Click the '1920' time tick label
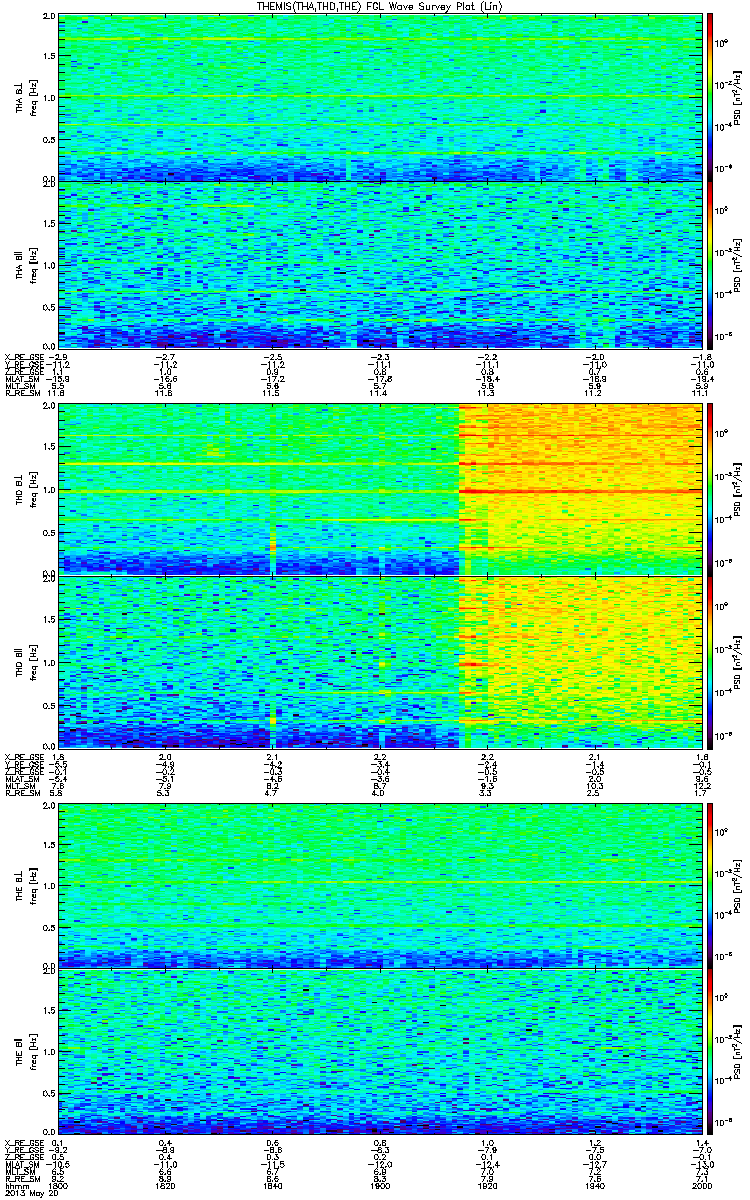Viewport: 750px width, 1200px height. coord(487,1184)
